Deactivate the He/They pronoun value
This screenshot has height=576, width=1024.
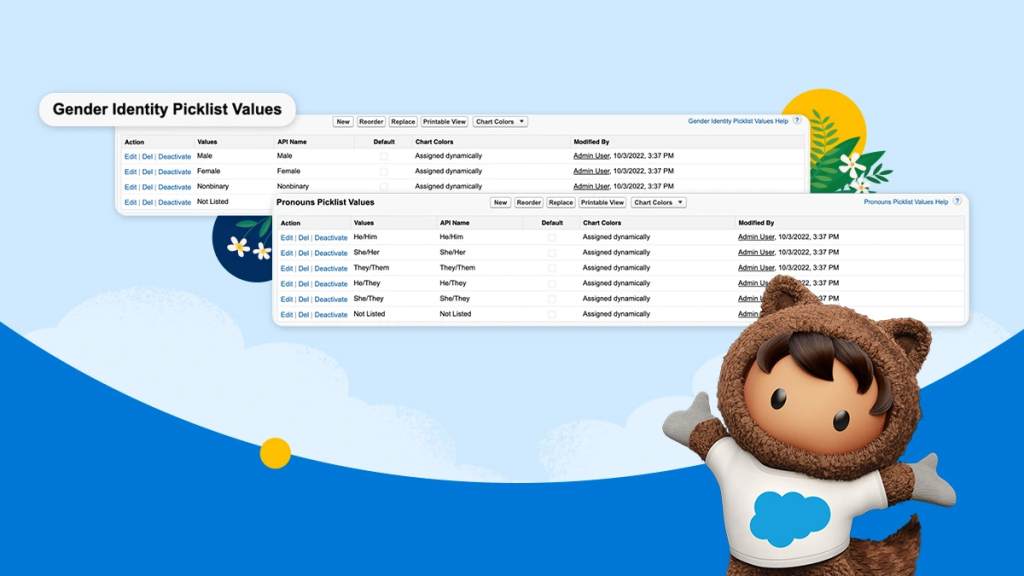click(331, 284)
